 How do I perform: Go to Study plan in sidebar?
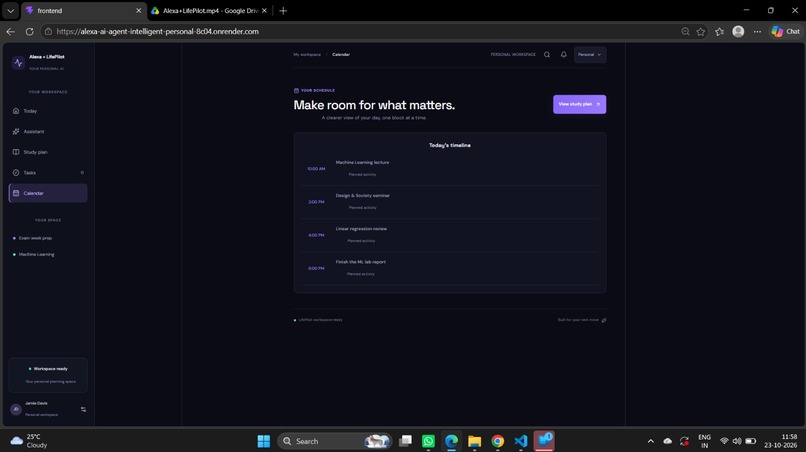[48, 152]
